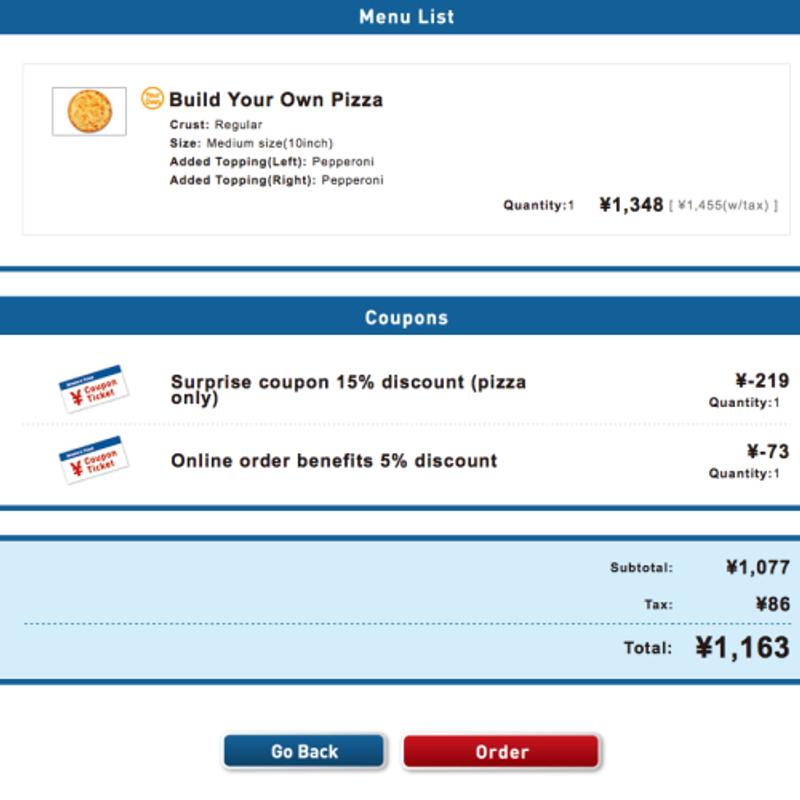
Task: Click the Size: Medium size(10inch) line
Action: (251, 143)
